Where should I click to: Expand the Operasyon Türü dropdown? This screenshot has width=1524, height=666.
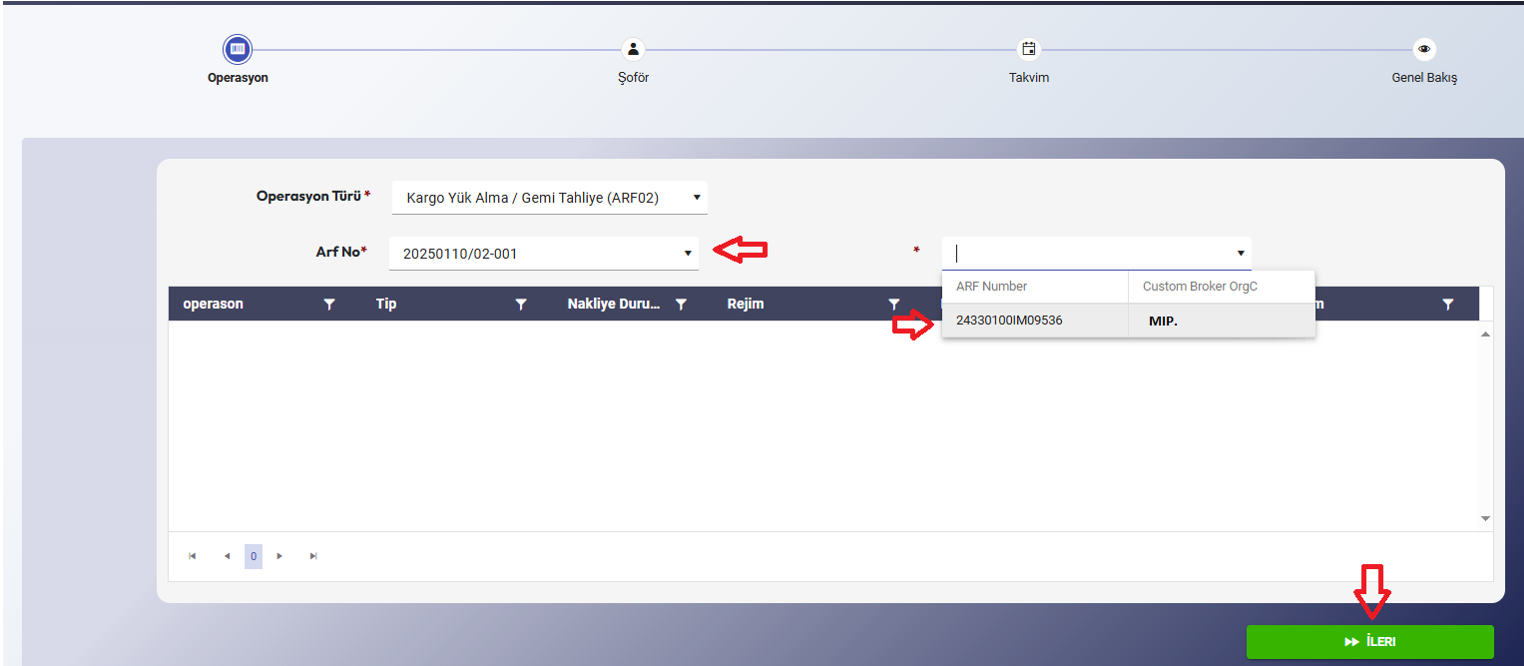[x=696, y=198]
